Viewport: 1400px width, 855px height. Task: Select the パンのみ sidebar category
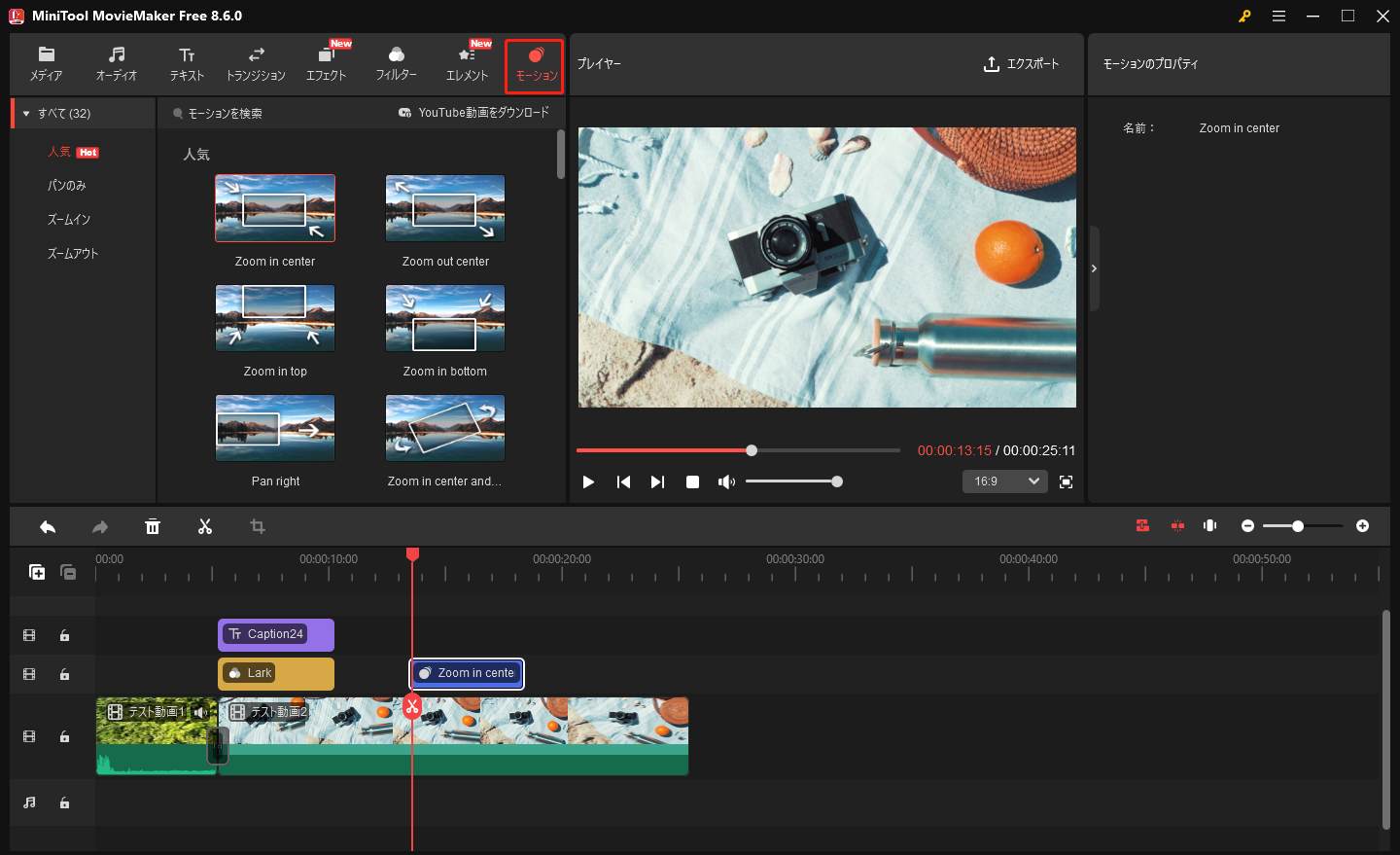click(x=58, y=185)
